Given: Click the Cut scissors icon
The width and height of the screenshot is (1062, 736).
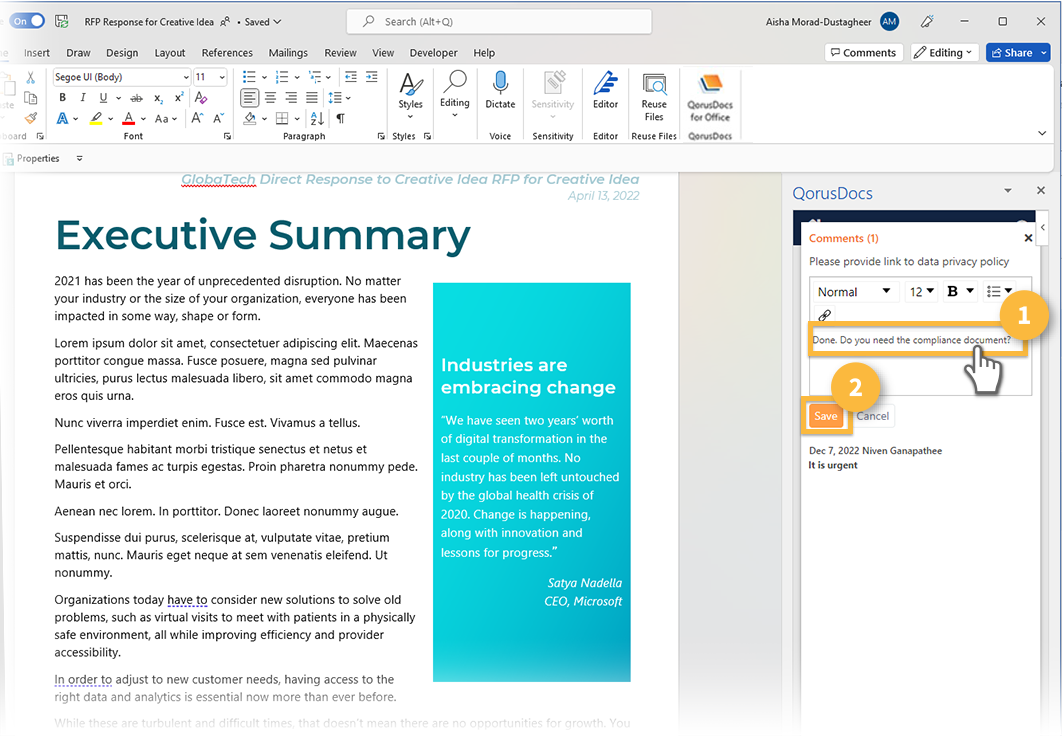Looking at the screenshot, I should (30, 78).
